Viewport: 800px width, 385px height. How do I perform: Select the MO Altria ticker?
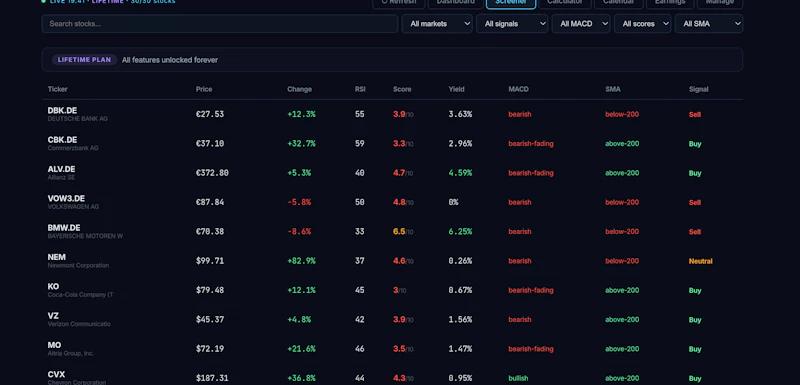(x=54, y=345)
